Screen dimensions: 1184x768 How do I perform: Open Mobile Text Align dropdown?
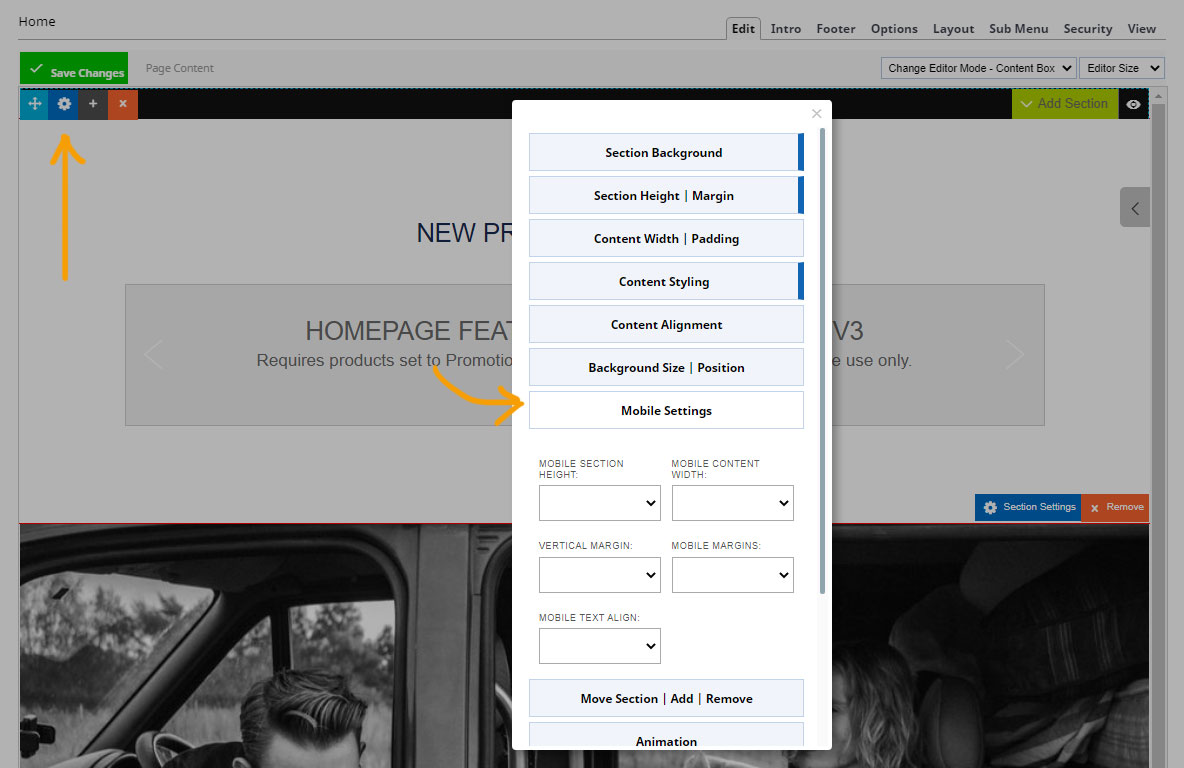(600, 646)
